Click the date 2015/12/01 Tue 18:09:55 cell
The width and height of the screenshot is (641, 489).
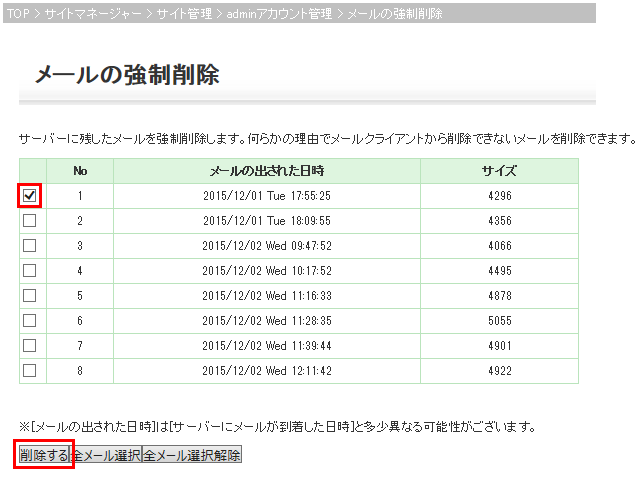[266, 220]
